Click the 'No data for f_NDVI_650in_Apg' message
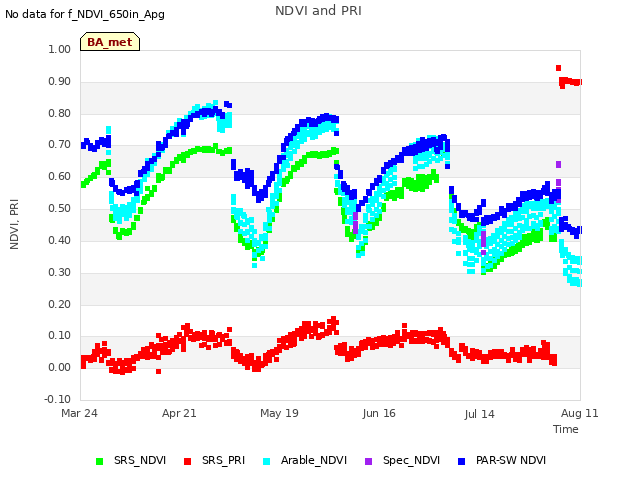The width and height of the screenshot is (640, 480). click(x=85, y=14)
